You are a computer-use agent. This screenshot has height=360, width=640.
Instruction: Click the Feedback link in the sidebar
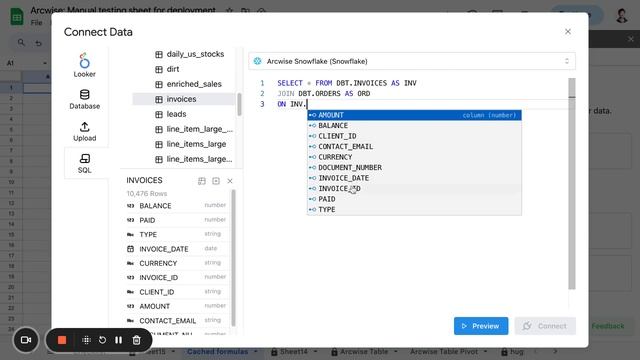608,326
